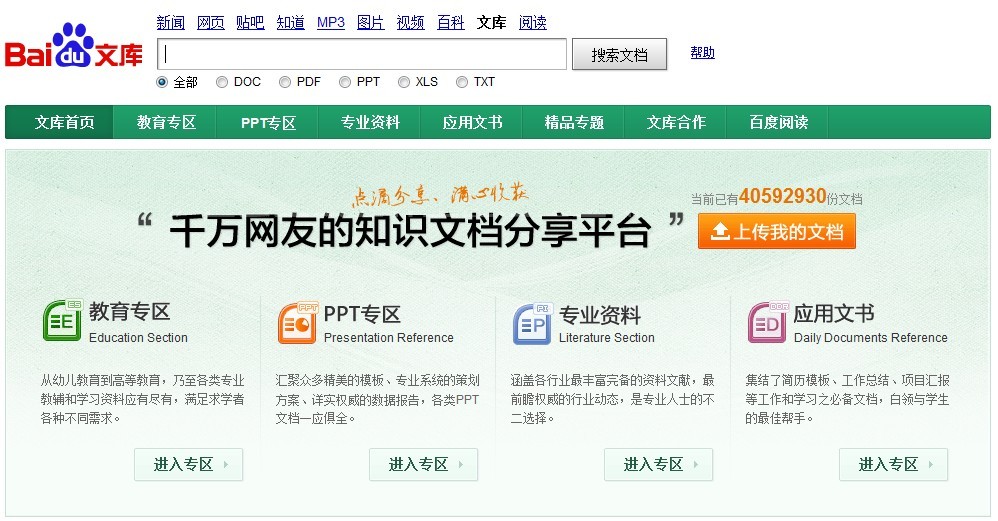Click the document count 40592930
Viewport: 998px width, 521px height.
tap(782, 196)
